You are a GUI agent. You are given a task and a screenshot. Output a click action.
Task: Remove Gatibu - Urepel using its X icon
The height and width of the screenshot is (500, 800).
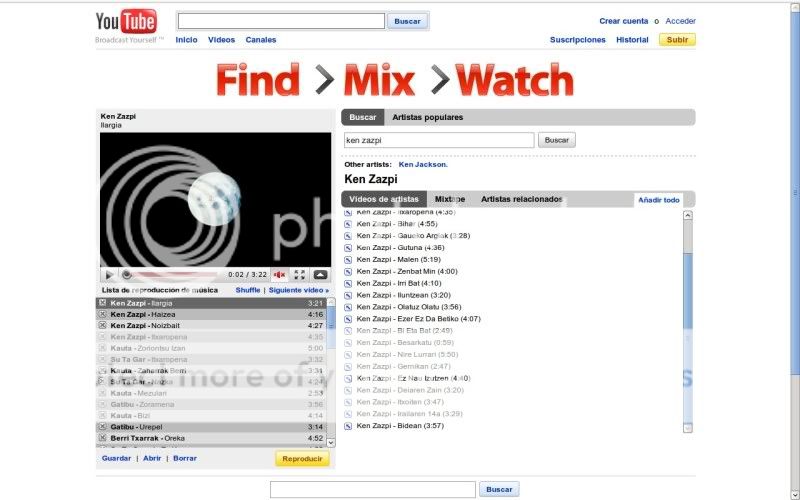[102, 426]
